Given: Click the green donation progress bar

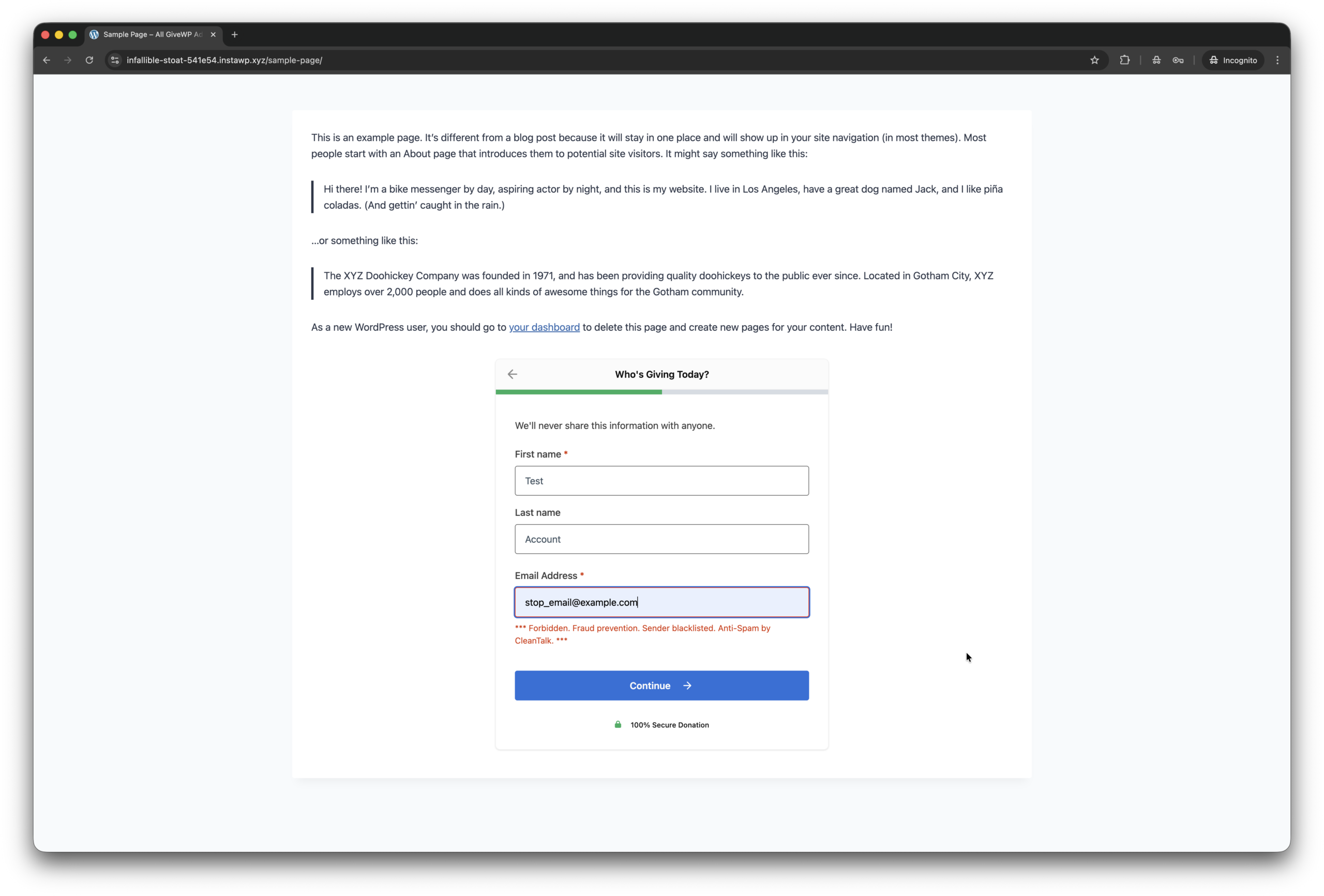Looking at the screenshot, I should coord(578,392).
